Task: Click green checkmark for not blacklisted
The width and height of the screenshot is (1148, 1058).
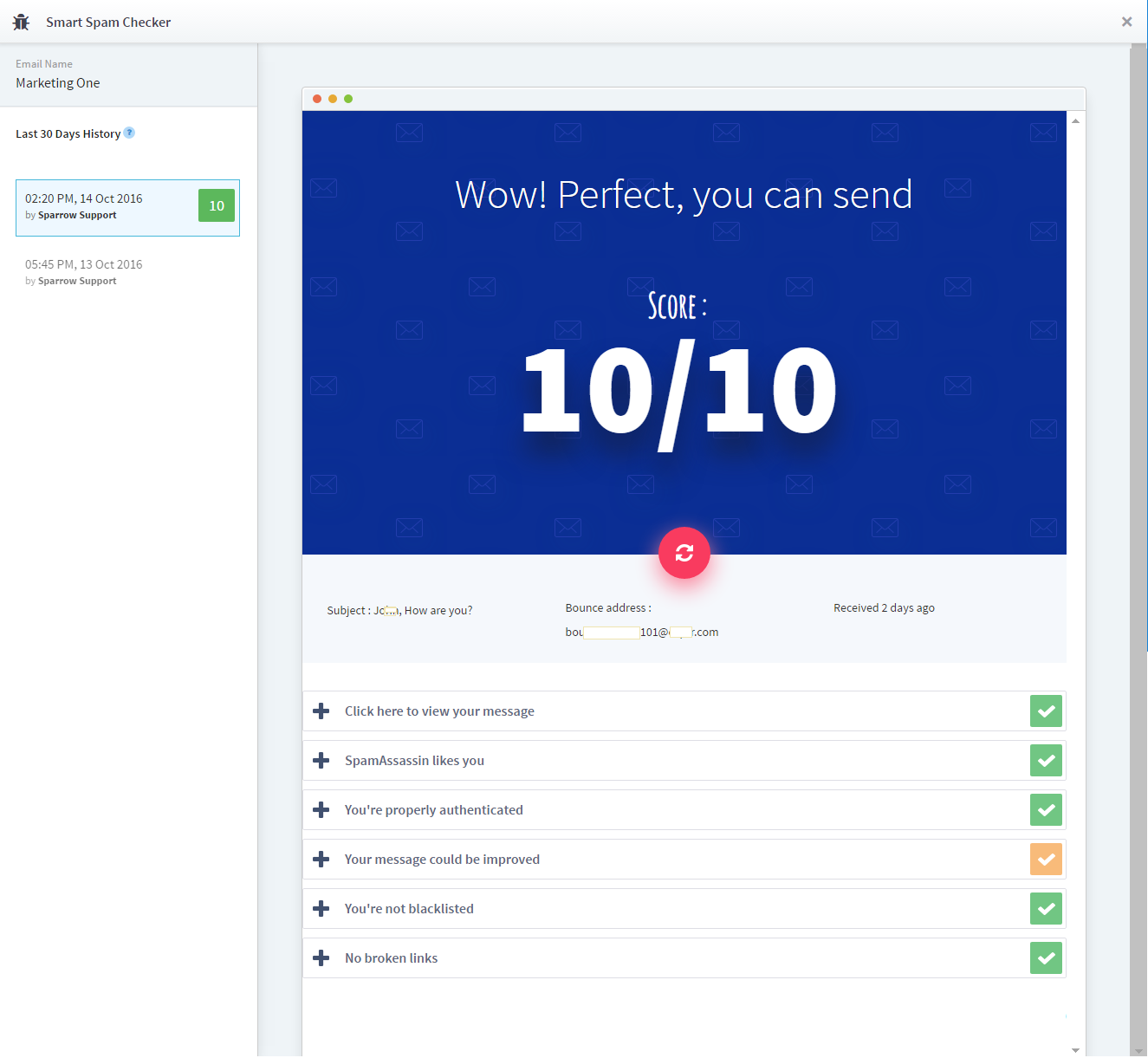Action: tap(1046, 909)
